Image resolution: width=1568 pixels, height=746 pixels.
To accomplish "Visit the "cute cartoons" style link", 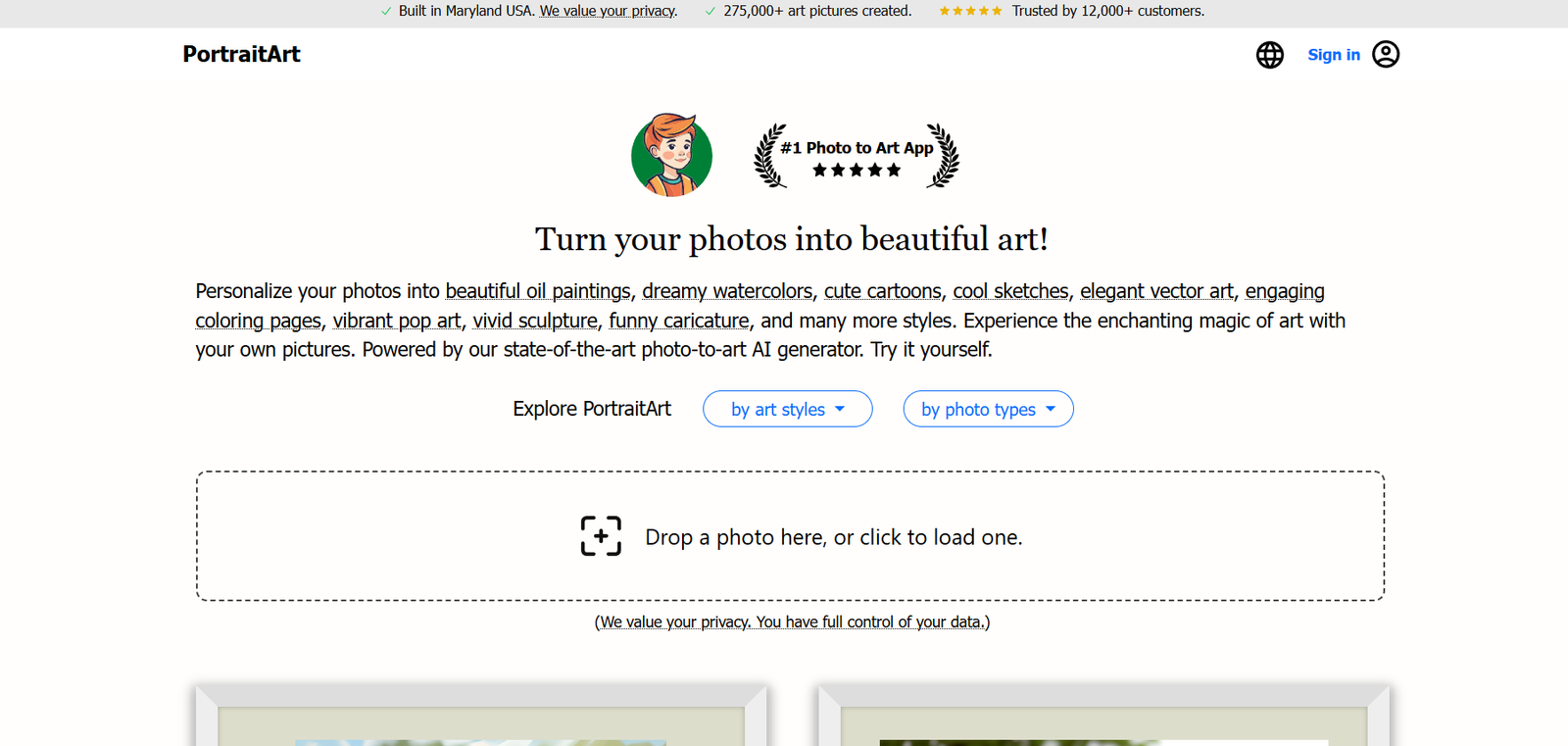I will [x=882, y=291].
